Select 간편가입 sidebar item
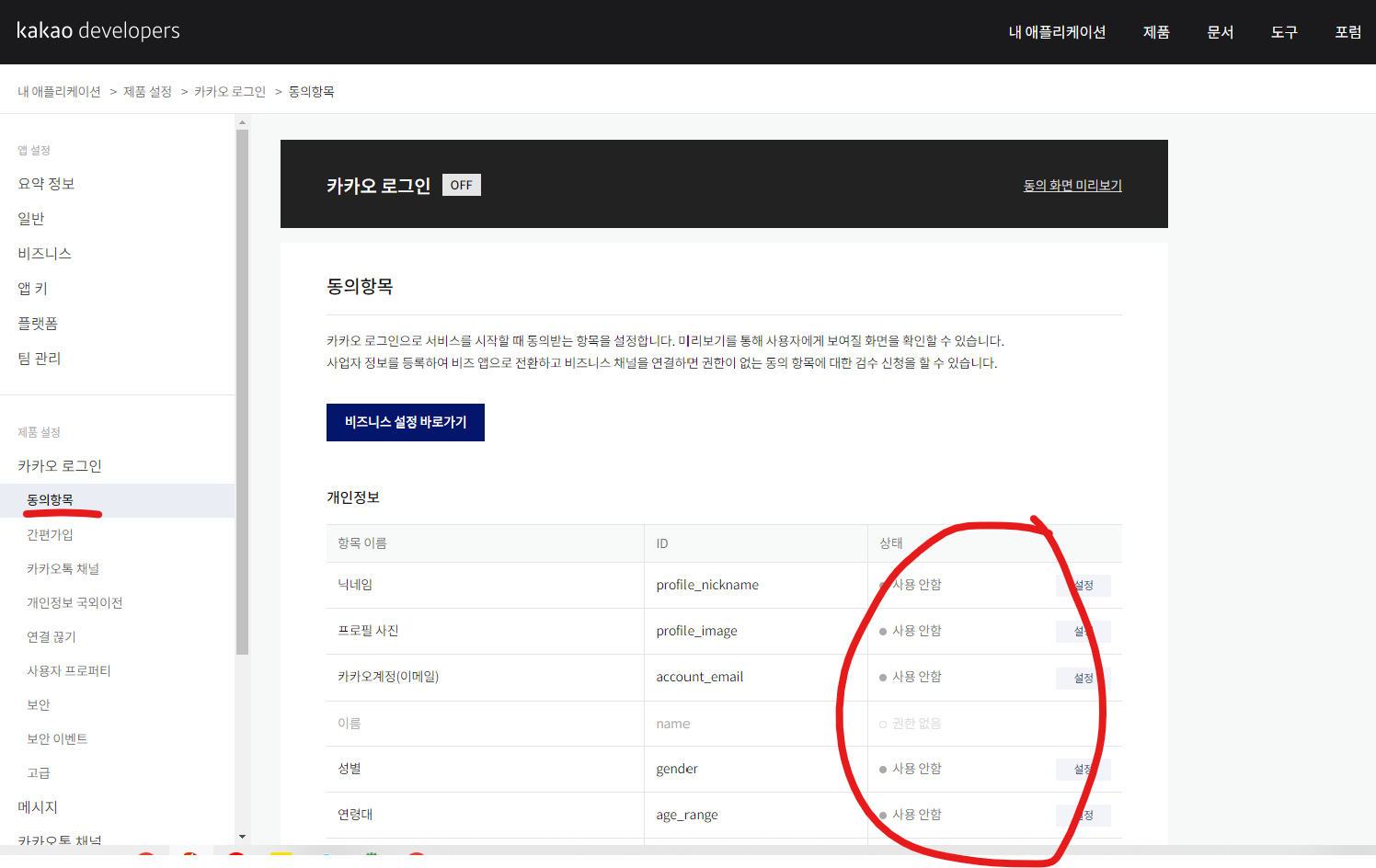The width and height of the screenshot is (1376, 868). coord(50,534)
